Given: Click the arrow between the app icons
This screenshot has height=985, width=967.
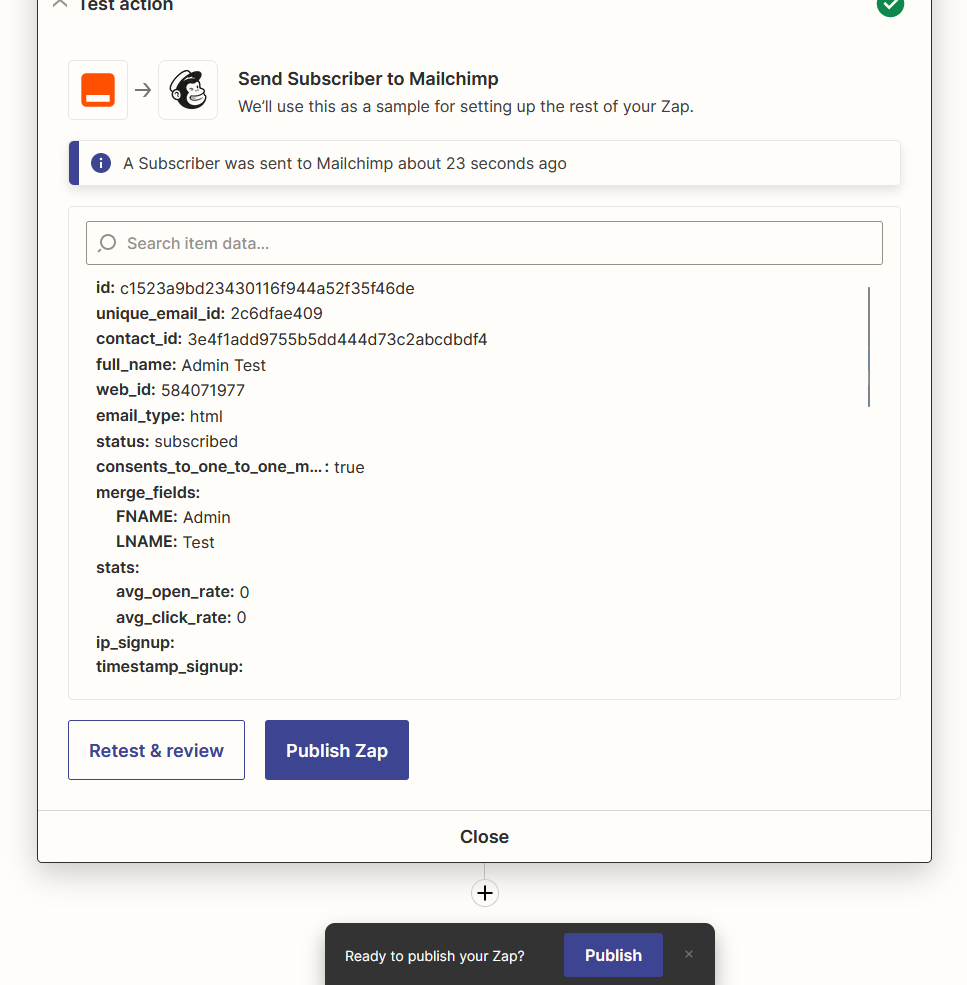Looking at the screenshot, I should click(x=143, y=90).
